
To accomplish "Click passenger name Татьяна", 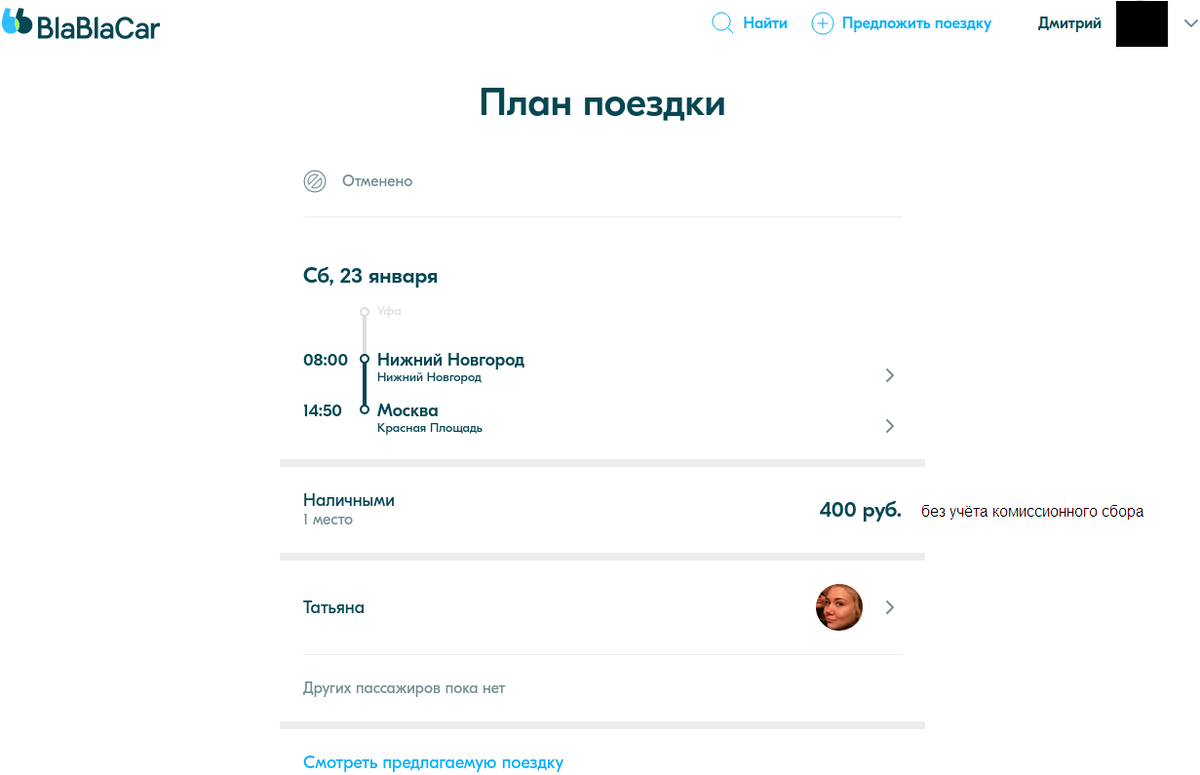I will [331, 607].
